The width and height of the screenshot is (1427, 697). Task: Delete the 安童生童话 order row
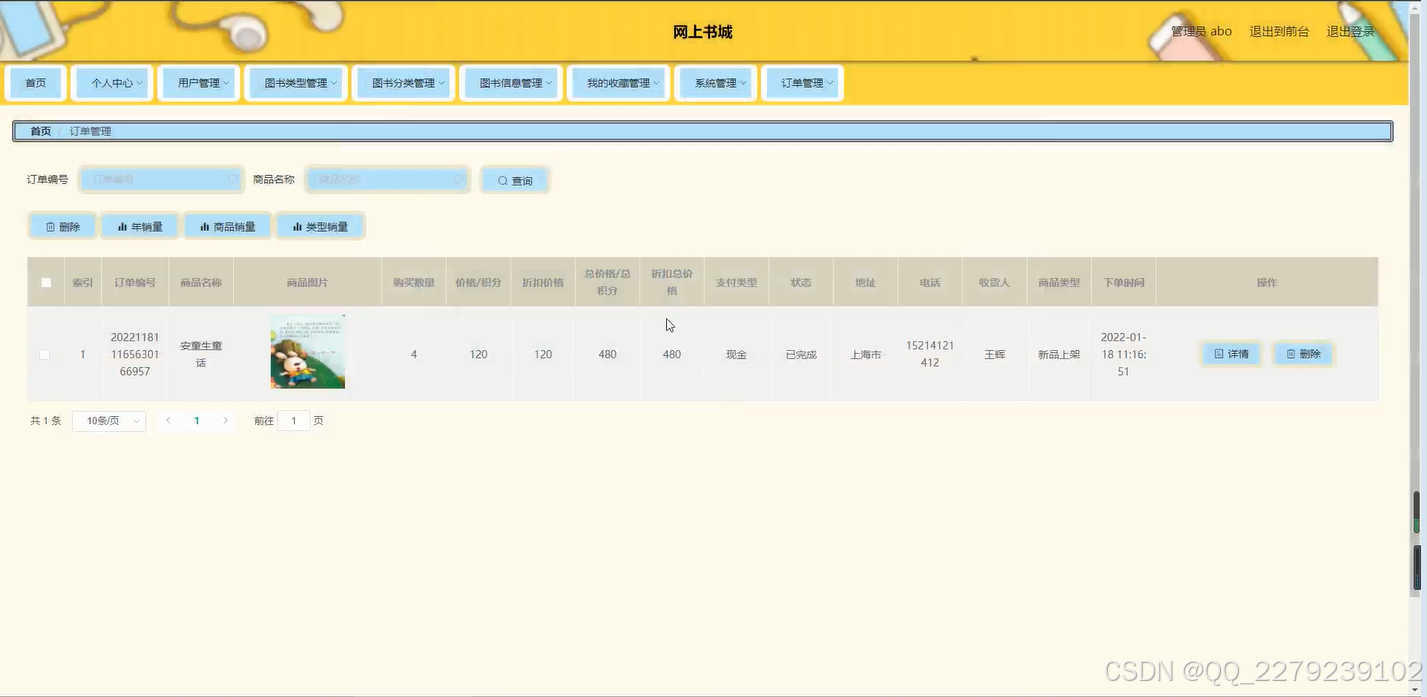[x=1303, y=353]
